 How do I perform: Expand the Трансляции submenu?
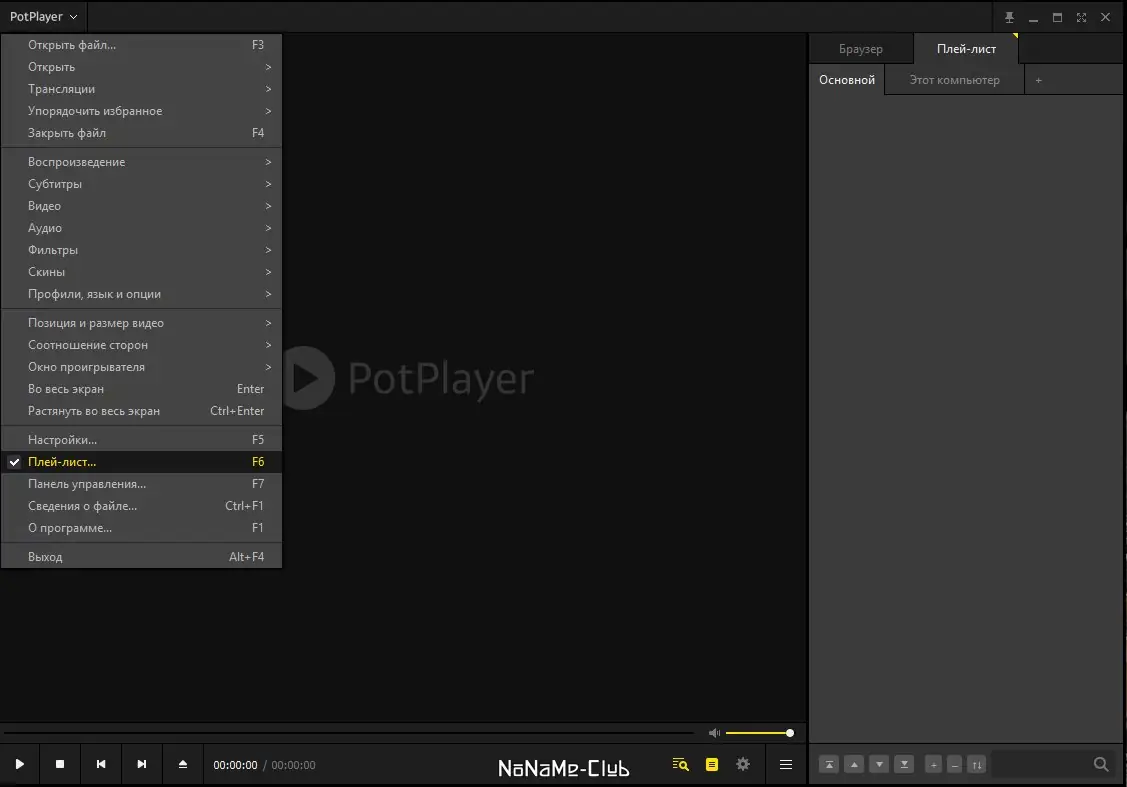coord(142,89)
